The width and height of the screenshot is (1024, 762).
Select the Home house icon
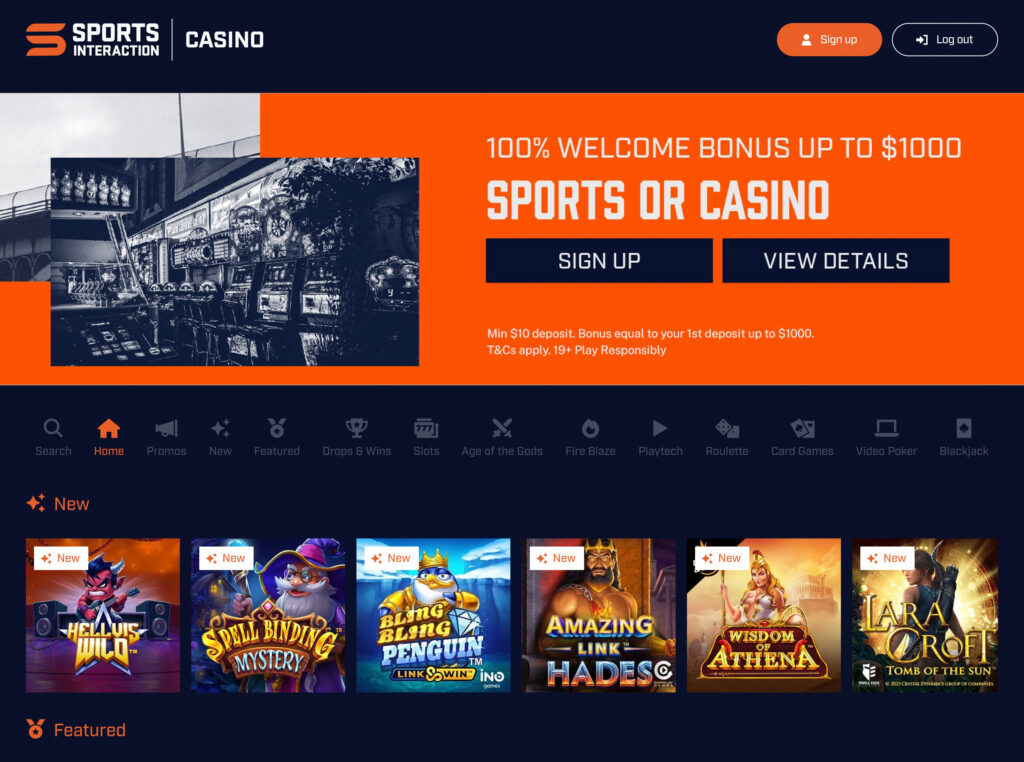pos(108,428)
